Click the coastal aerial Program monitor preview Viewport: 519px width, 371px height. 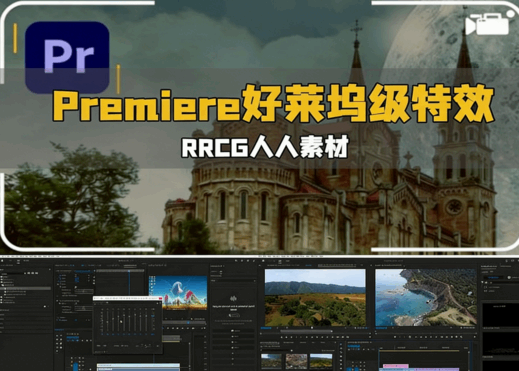[426, 297]
